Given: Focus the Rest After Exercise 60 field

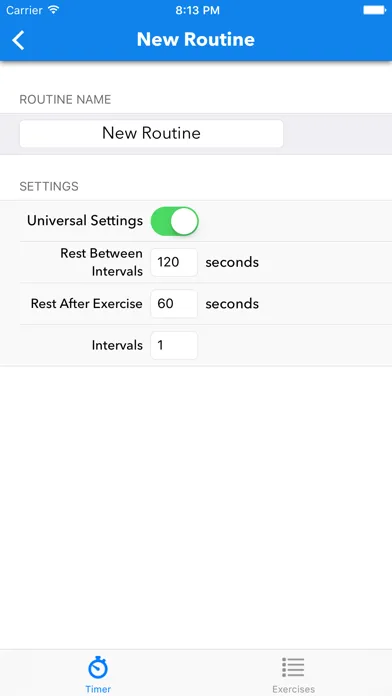Looking at the screenshot, I should coord(174,304).
